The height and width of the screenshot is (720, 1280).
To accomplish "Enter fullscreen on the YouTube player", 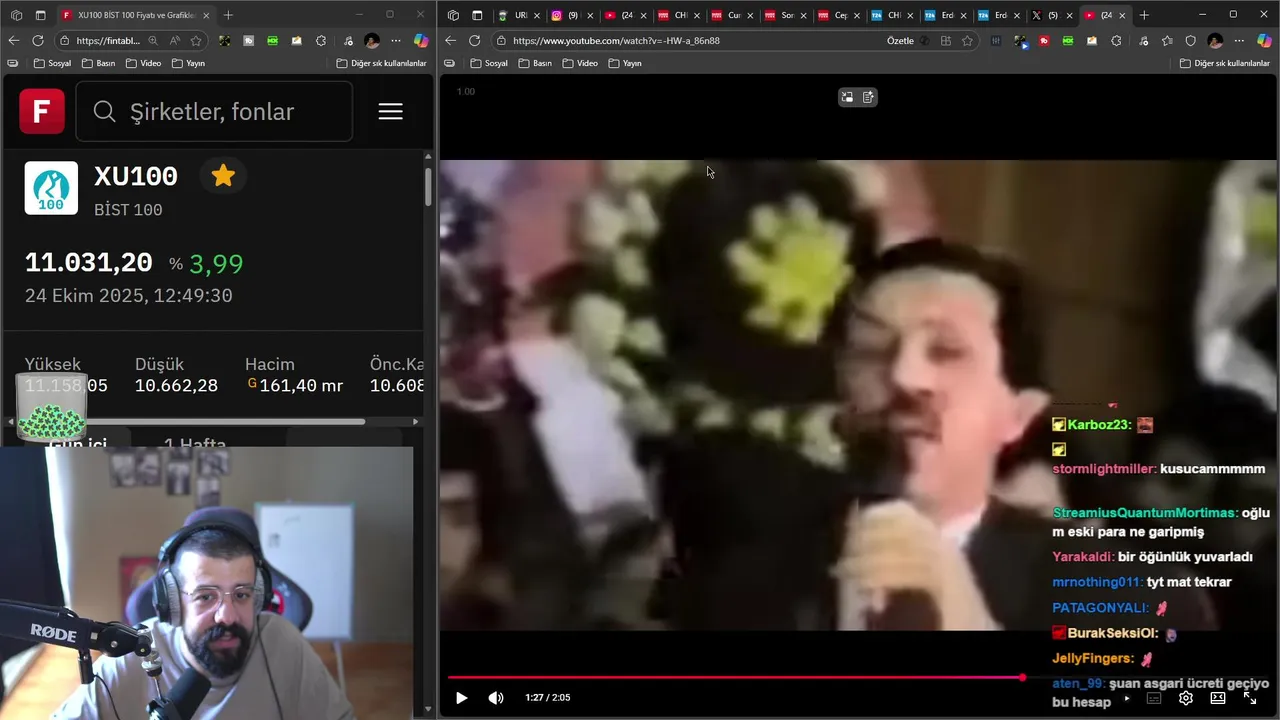I will [1250, 698].
